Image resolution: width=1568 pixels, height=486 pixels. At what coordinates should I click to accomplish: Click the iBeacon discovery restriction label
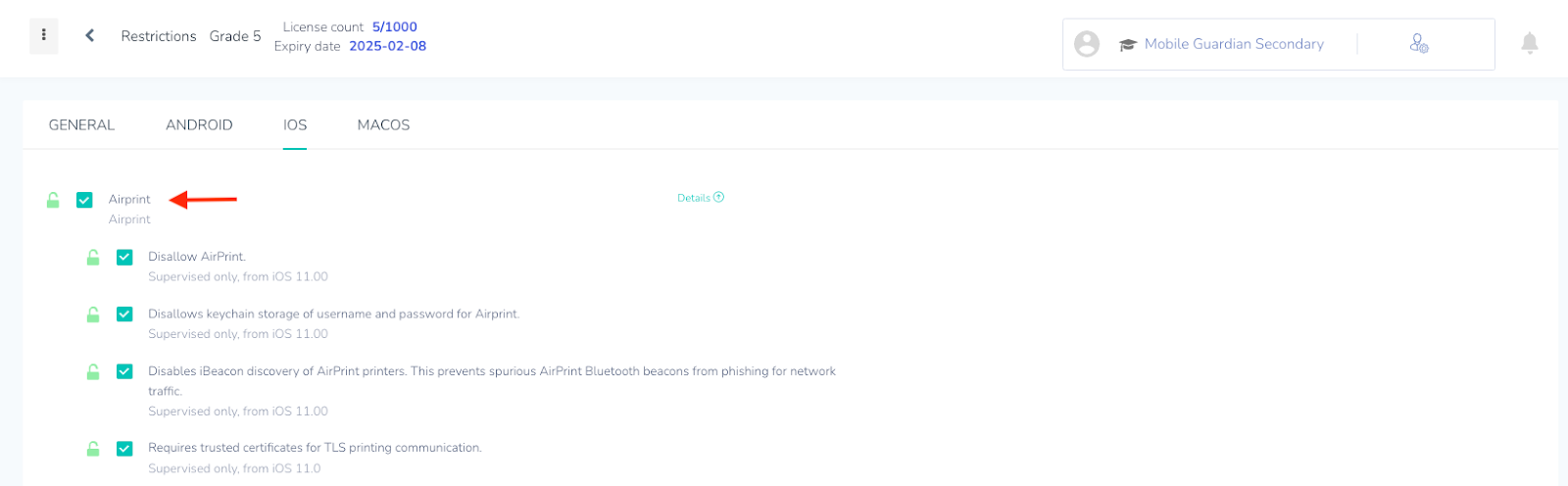pyautogui.click(x=492, y=380)
